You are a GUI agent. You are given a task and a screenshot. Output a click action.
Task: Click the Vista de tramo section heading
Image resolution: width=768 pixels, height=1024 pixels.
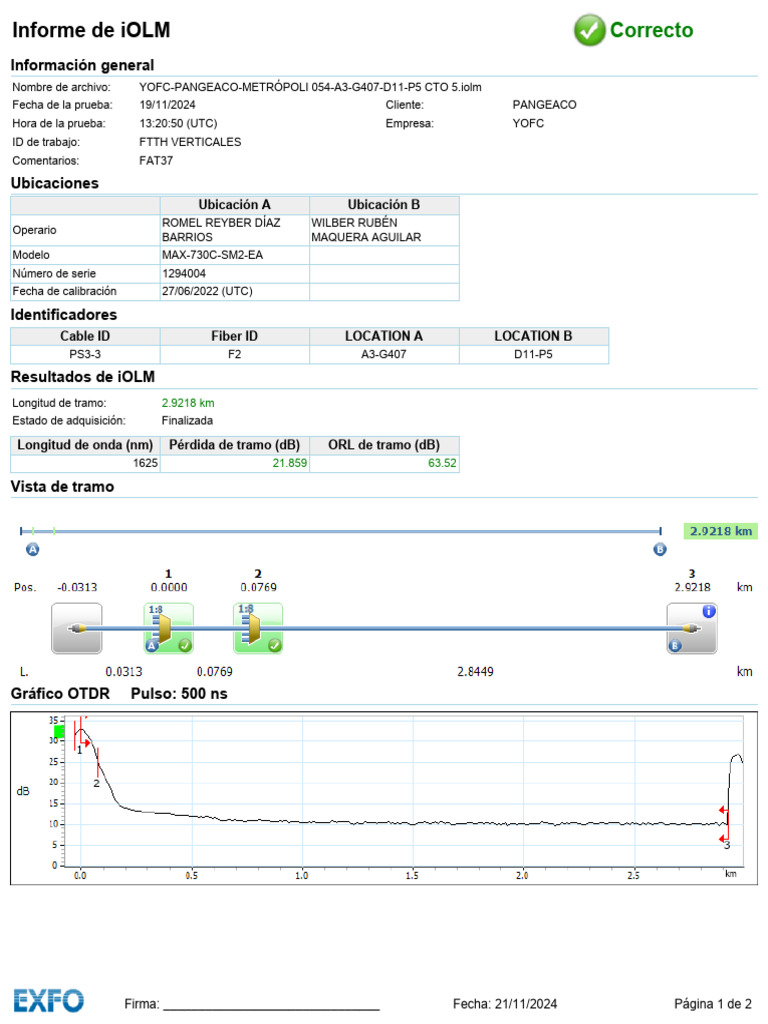point(62,487)
